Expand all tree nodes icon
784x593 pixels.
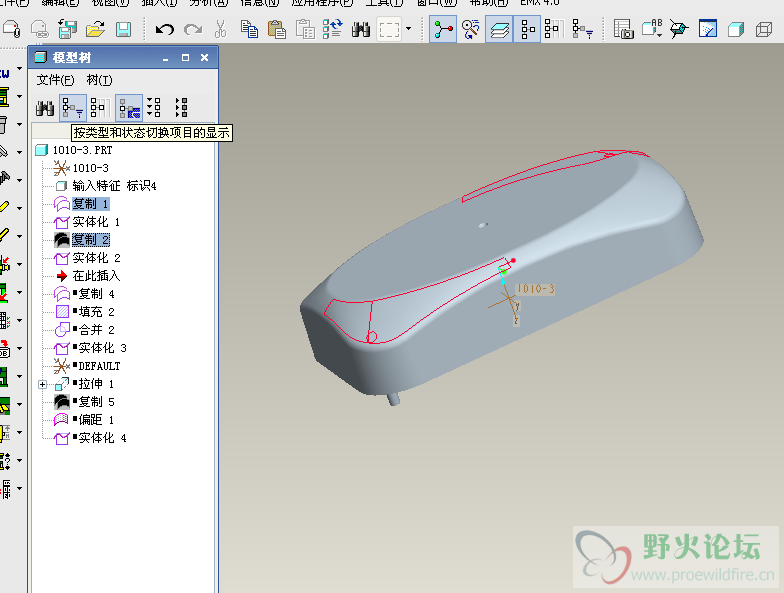[x=154, y=108]
